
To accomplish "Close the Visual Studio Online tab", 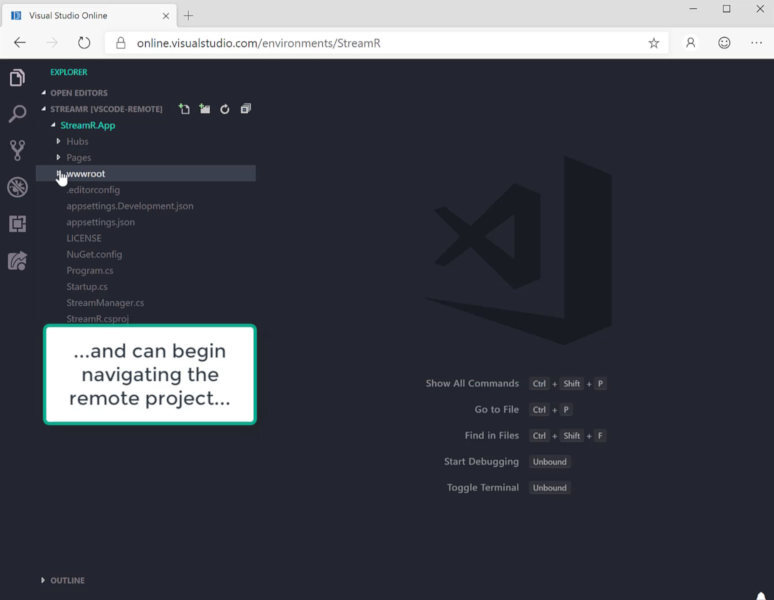I will (166, 16).
